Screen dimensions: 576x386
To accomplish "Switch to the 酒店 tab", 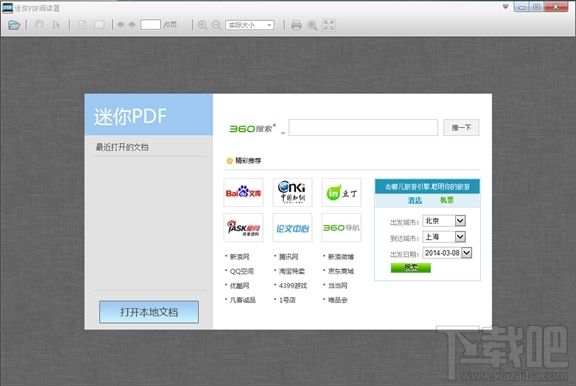I will coord(415,200).
